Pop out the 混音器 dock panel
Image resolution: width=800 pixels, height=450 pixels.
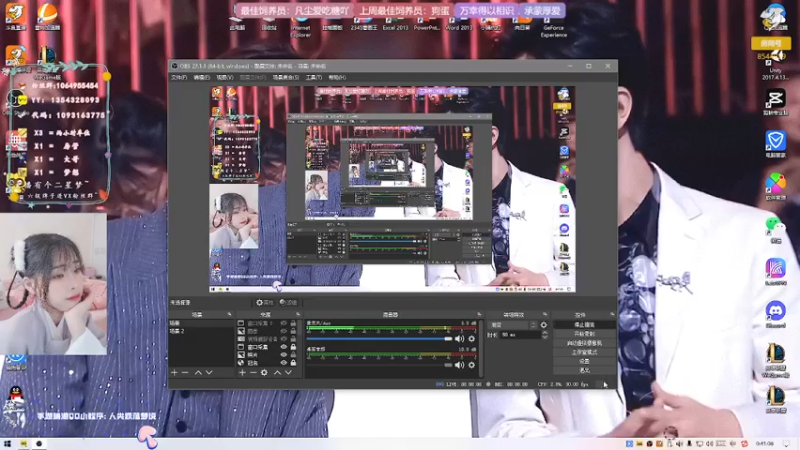[479, 314]
